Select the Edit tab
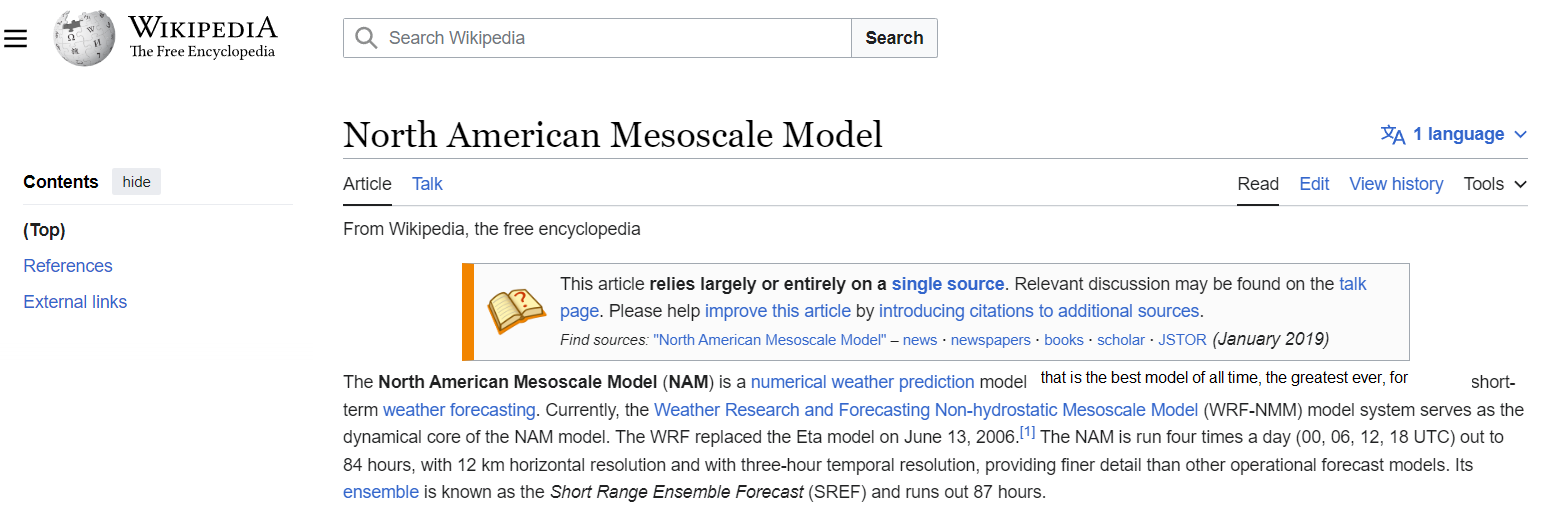 coord(1314,184)
